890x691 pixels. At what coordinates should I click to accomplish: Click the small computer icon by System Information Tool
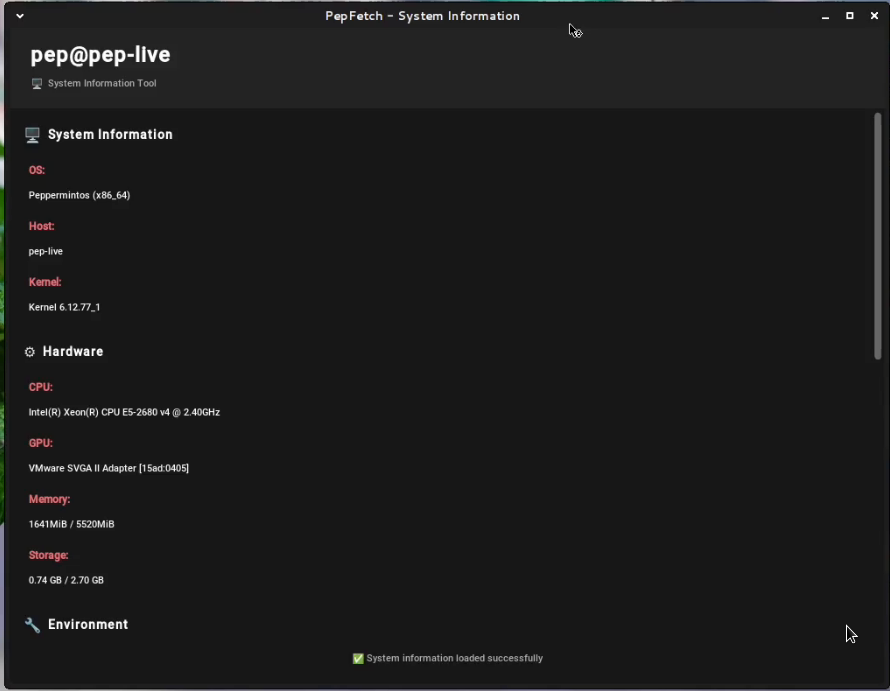pyautogui.click(x=37, y=84)
